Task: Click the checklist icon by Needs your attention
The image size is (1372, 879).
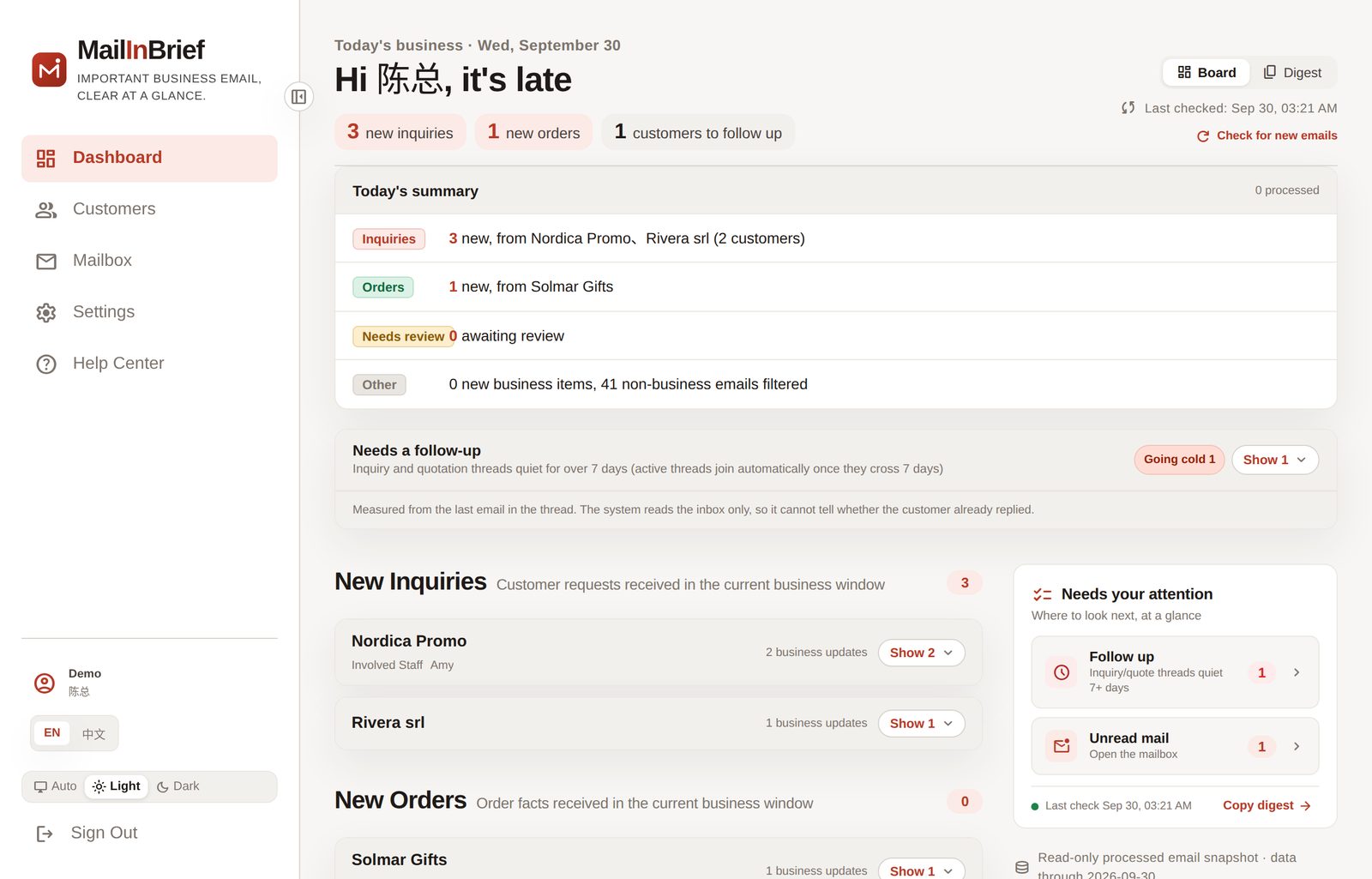Action: coord(1043,594)
